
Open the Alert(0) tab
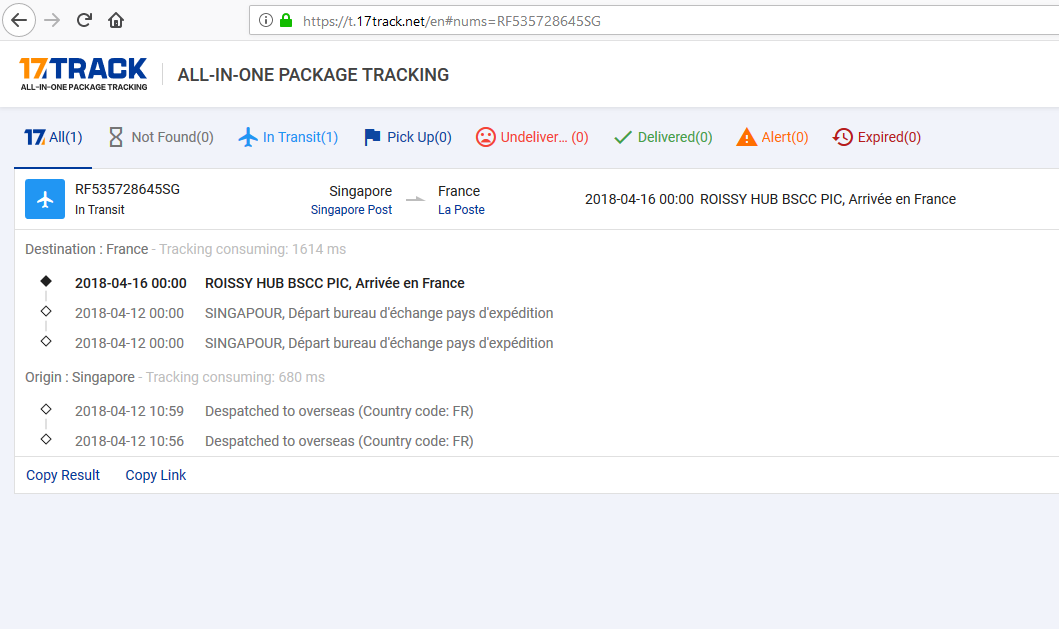pos(773,137)
